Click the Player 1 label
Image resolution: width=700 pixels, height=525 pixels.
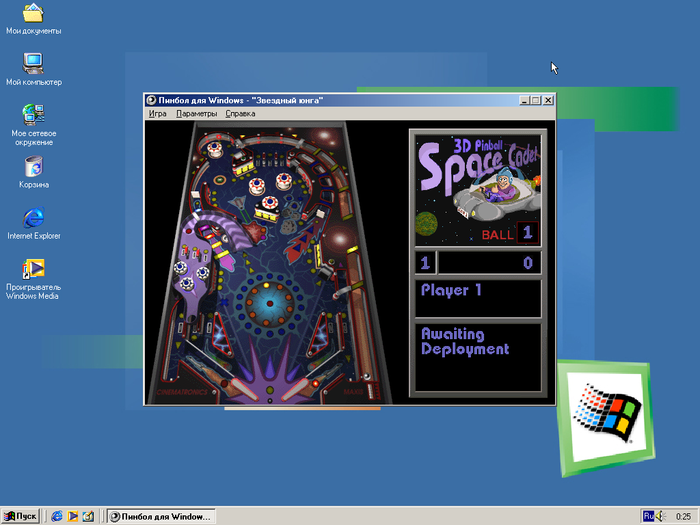click(x=451, y=290)
